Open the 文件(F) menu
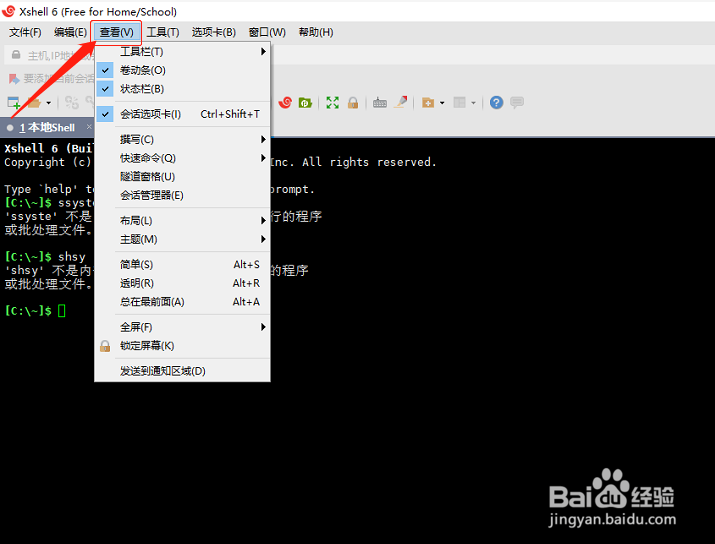Image resolution: width=715 pixels, height=544 pixels. click(x=25, y=32)
